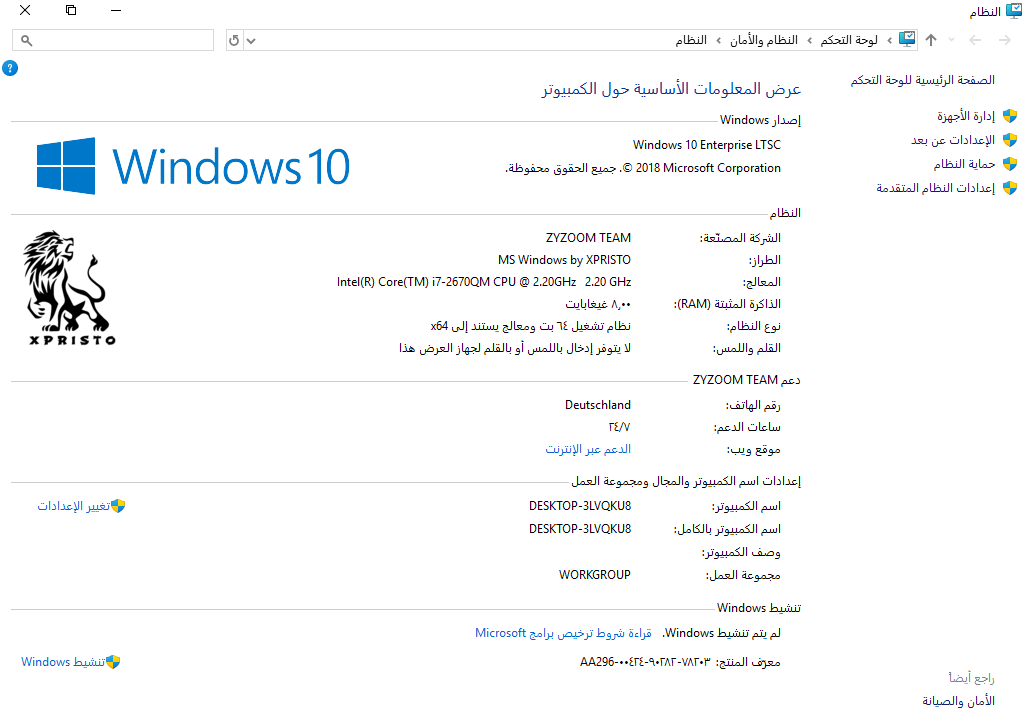Click the pen and touch availability text

tap(515, 348)
